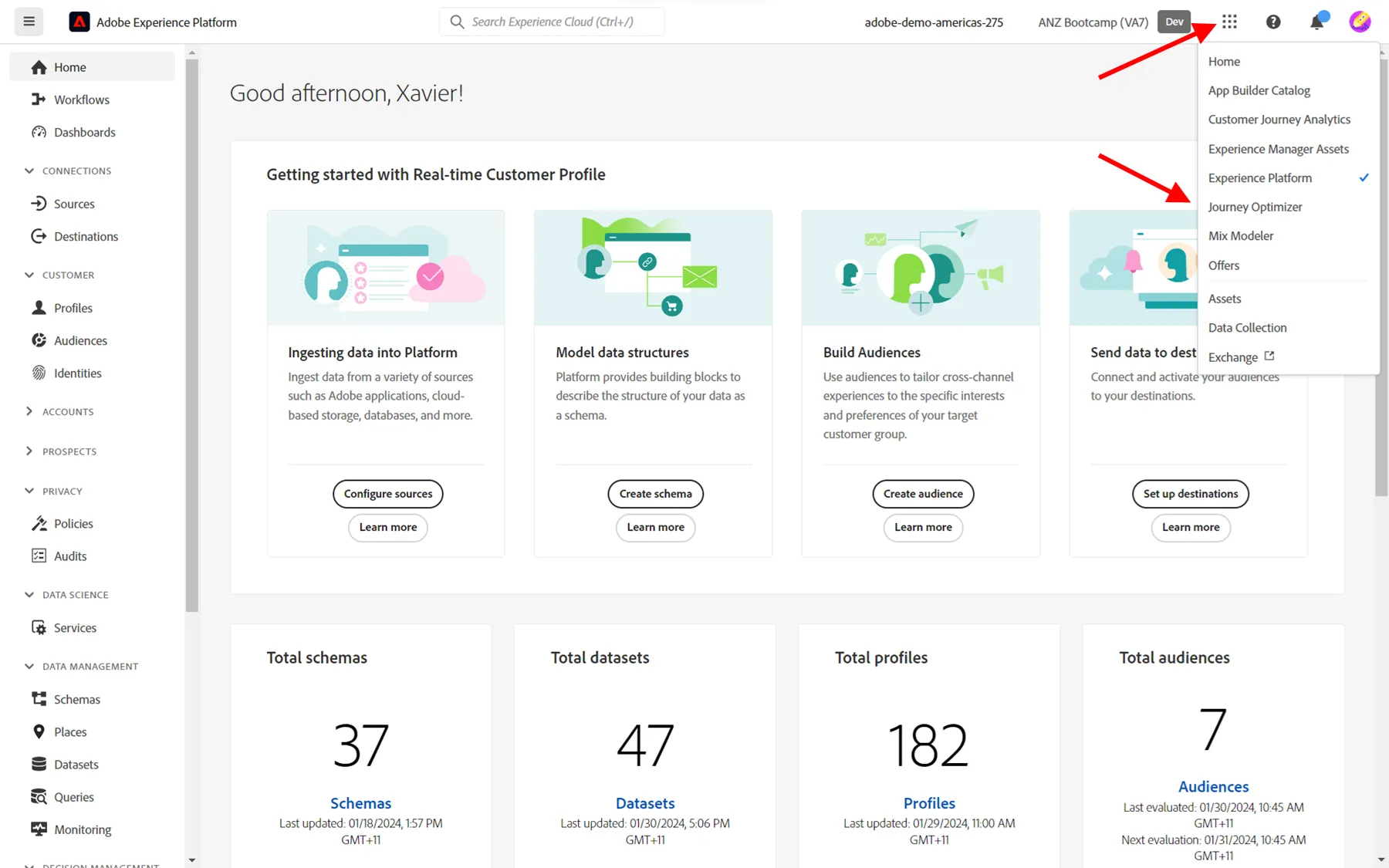Click Learn more under Build Audiences
The height and width of the screenshot is (868, 1389).
[923, 527]
